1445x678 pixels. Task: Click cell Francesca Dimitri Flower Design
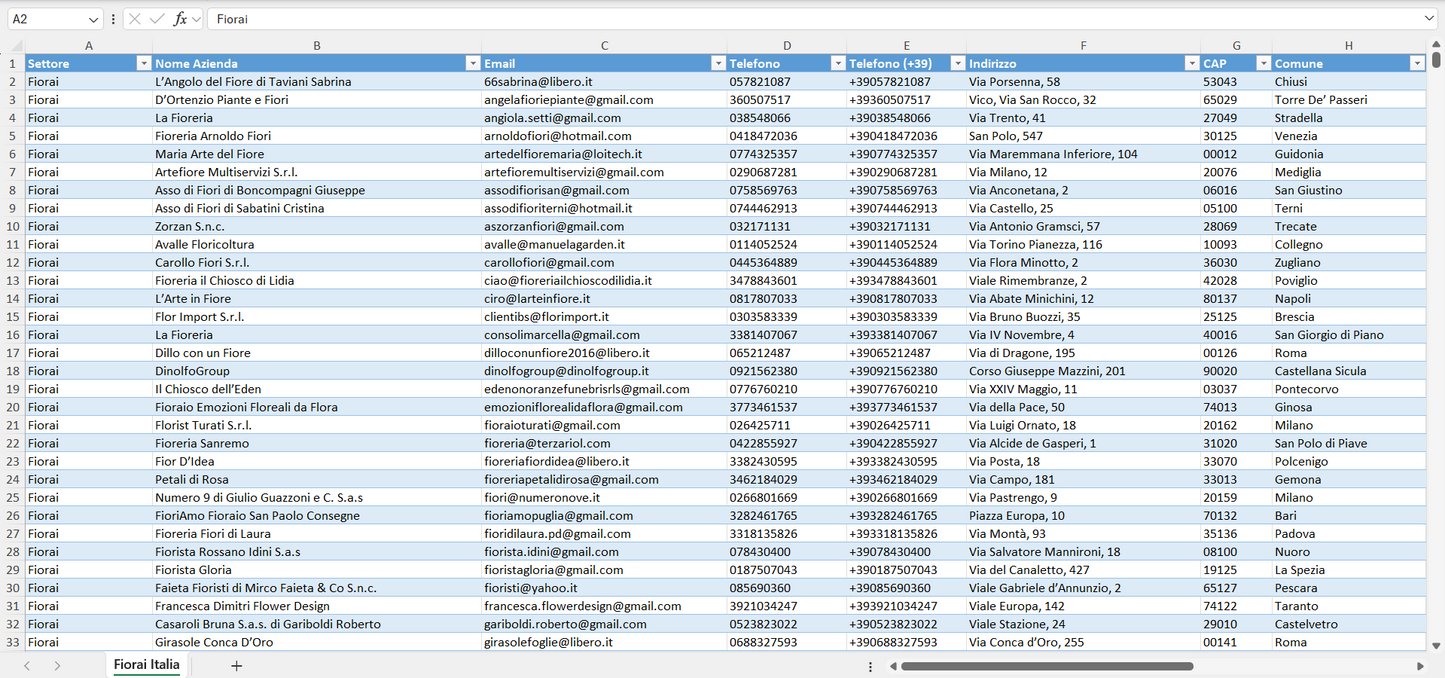pyautogui.click(x=317, y=606)
